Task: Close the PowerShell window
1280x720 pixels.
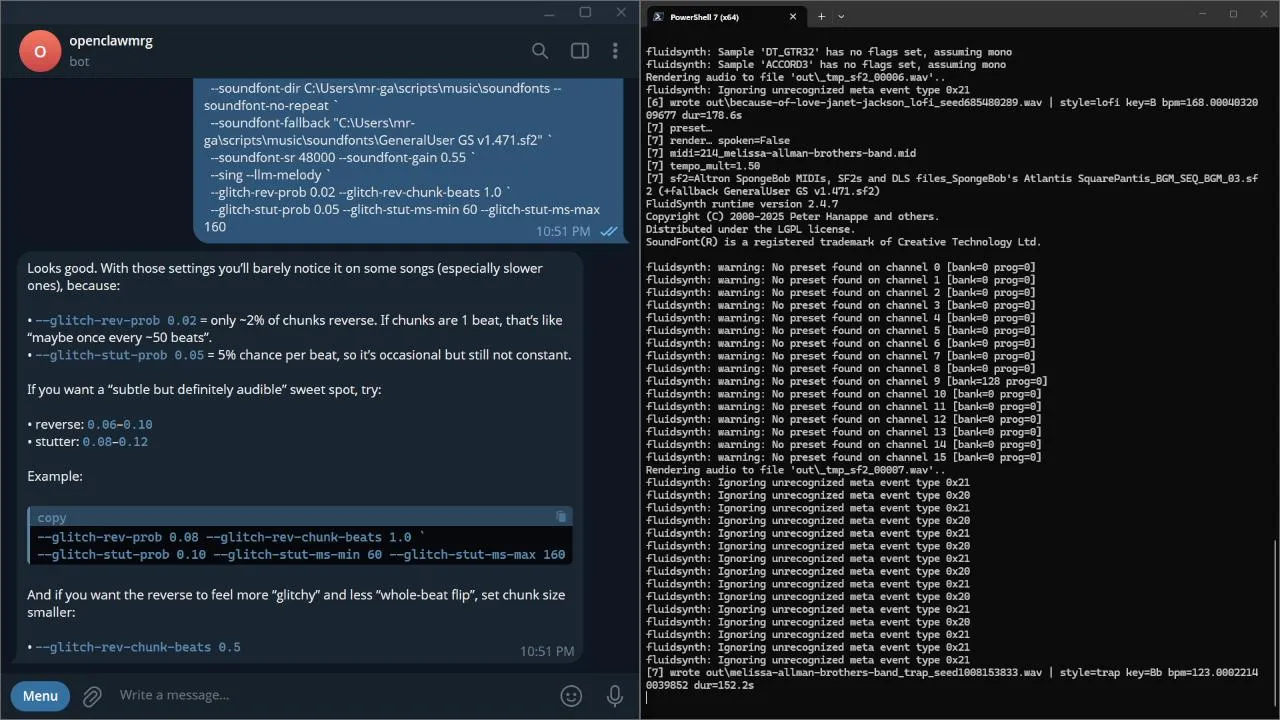Action: [x=1262, y=14]
